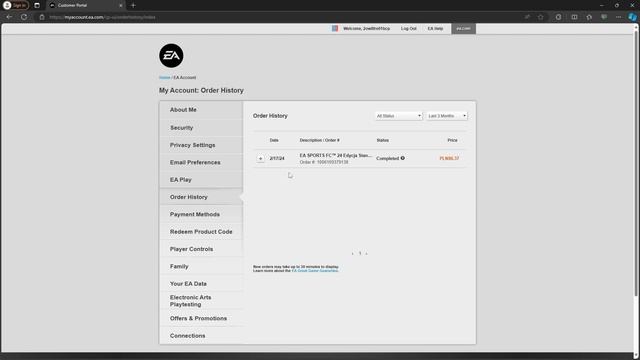Select the Order History sidebar item
The height and width of the screenshot is (360, 640).
(201, 197)
